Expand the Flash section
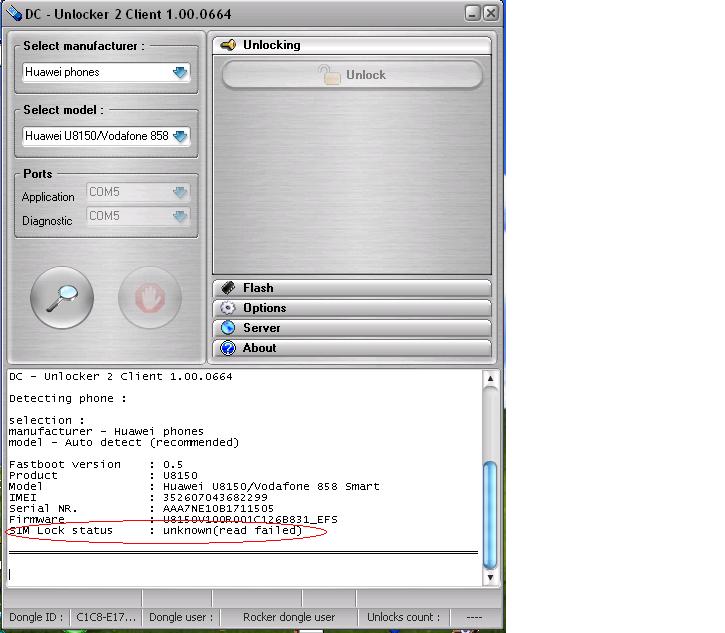 [352, 288]
